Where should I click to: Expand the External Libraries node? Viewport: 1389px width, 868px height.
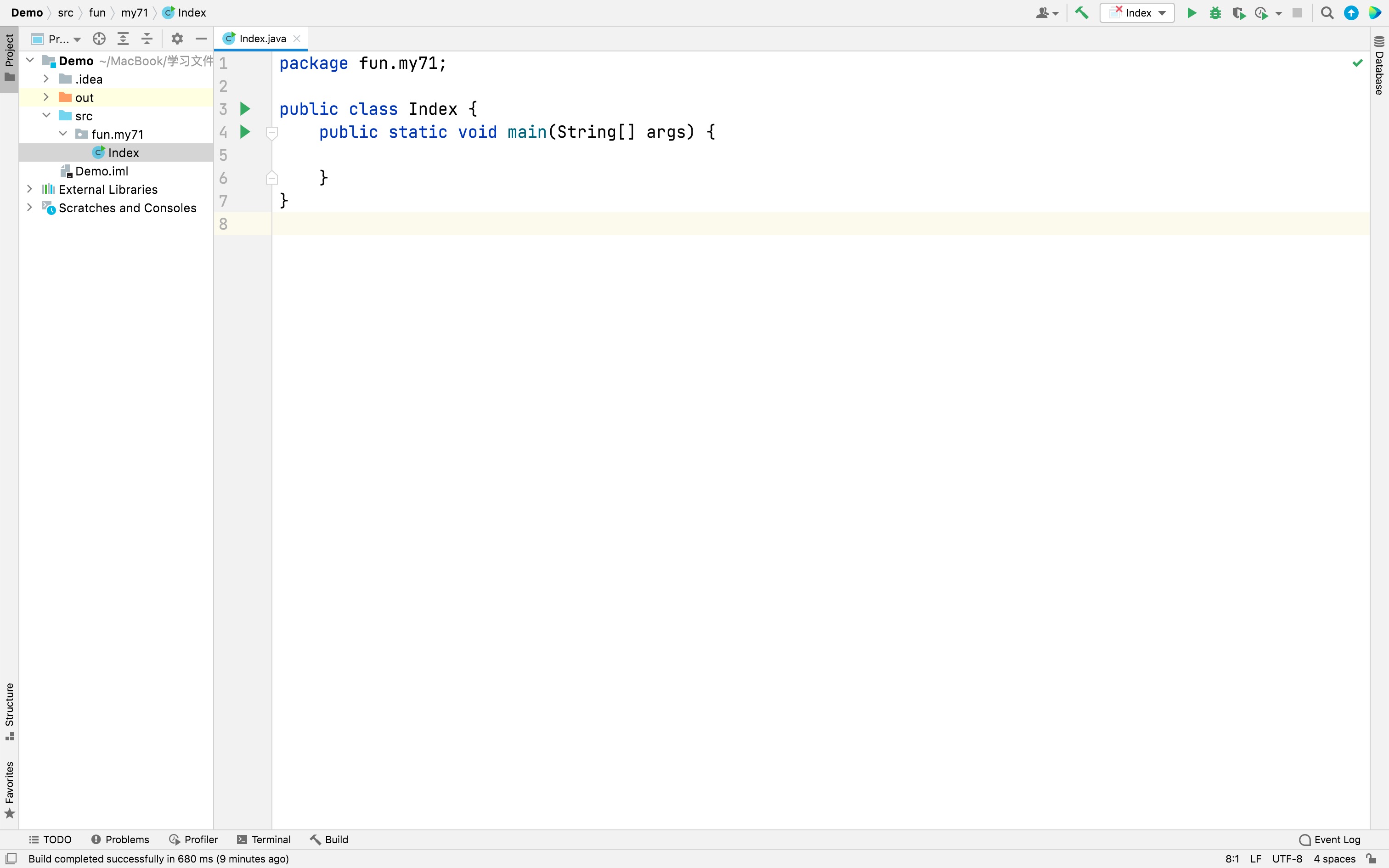pyautogui.click(x=30, y=189)
